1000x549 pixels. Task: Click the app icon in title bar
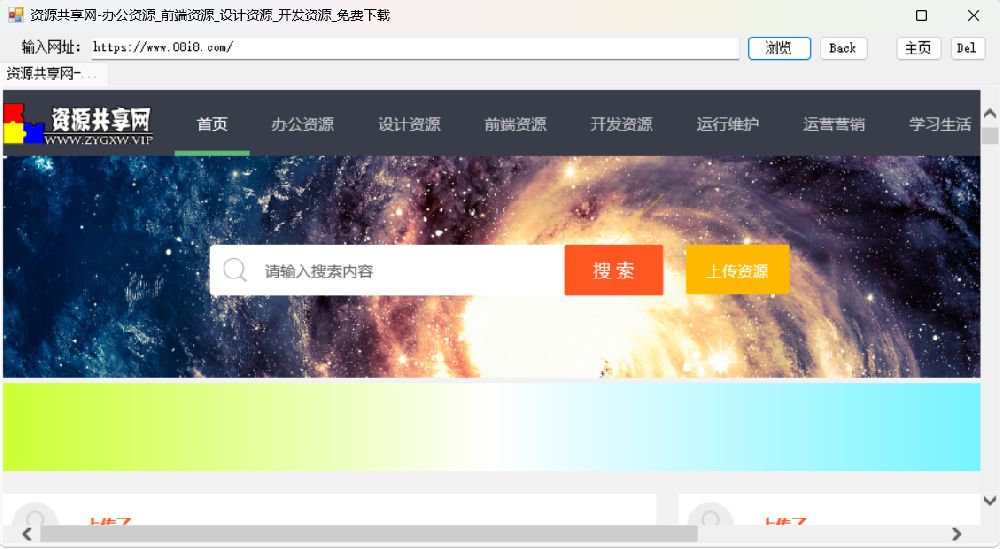click(x=15, y=15)
